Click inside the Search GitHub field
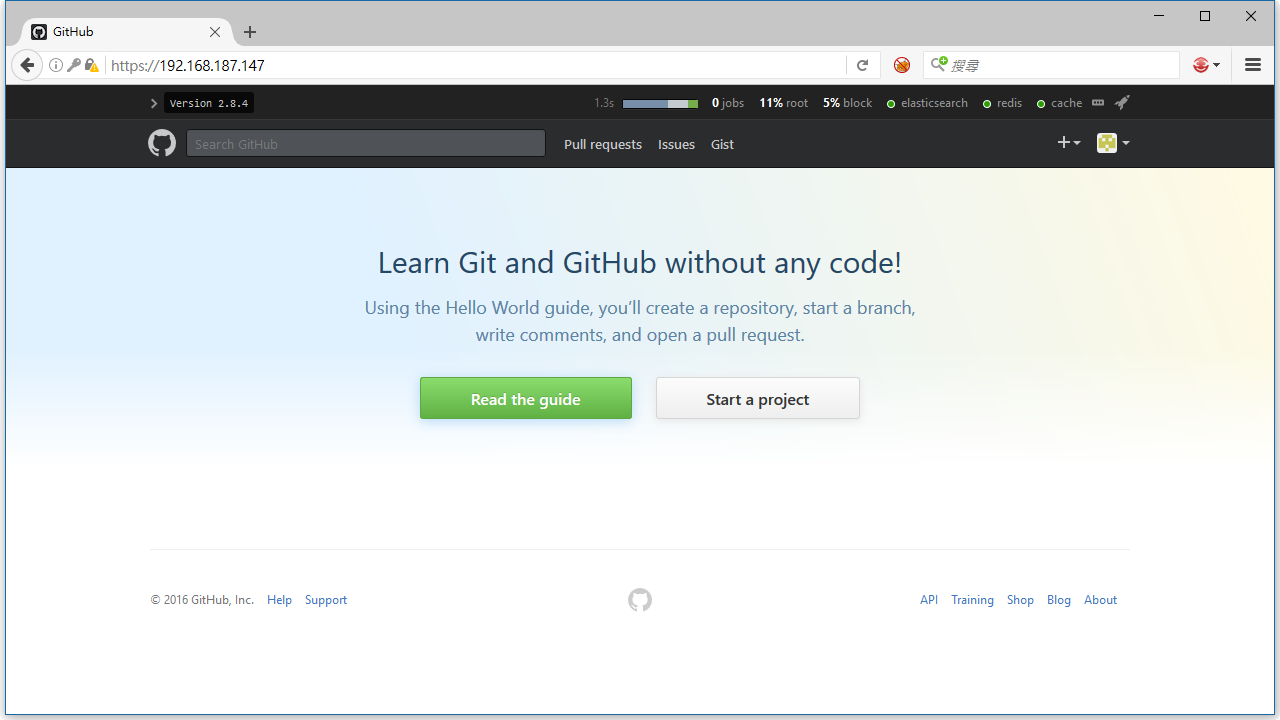Viewport: 1280px width, 720px height. tap(365, 143)
